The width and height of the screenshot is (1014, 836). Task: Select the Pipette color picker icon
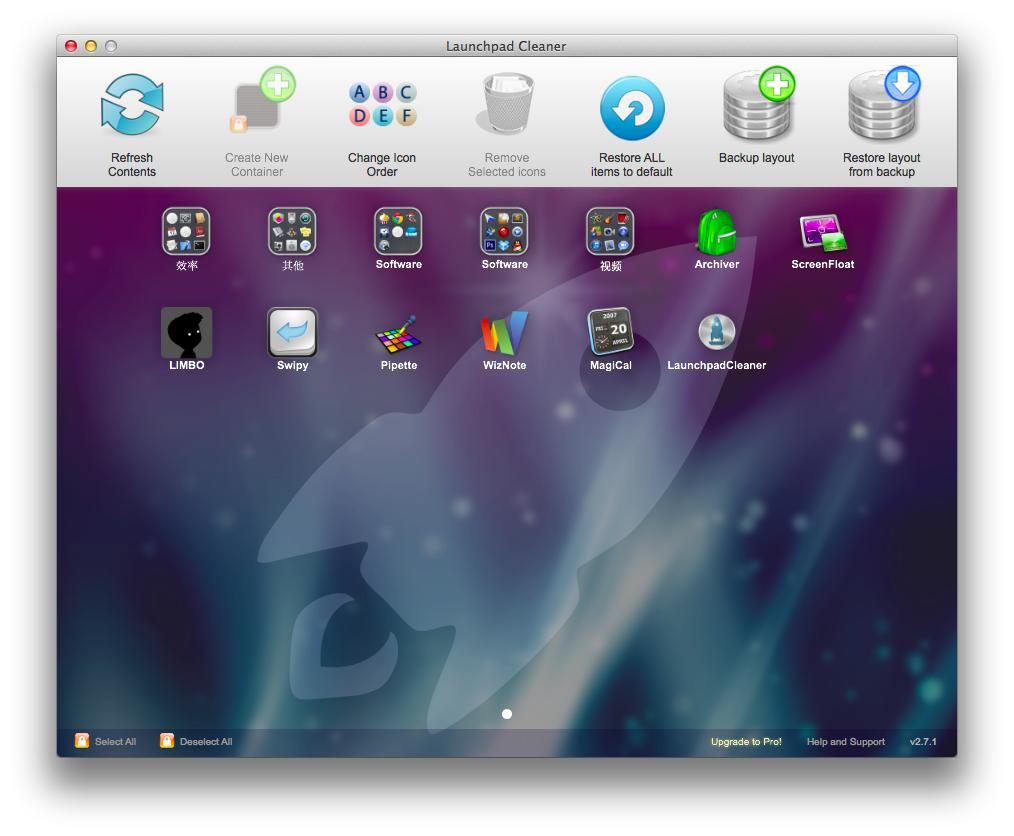[x=398, y=334]
